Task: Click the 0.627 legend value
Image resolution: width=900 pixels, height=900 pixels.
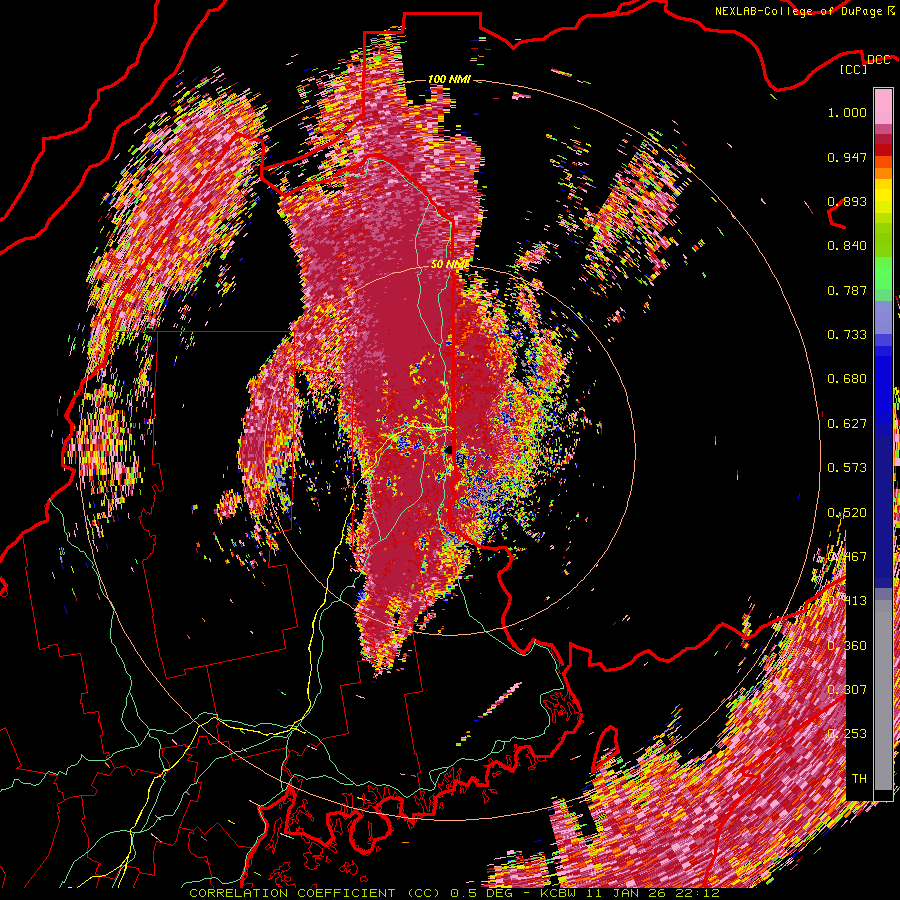Action: click(847, 424)
